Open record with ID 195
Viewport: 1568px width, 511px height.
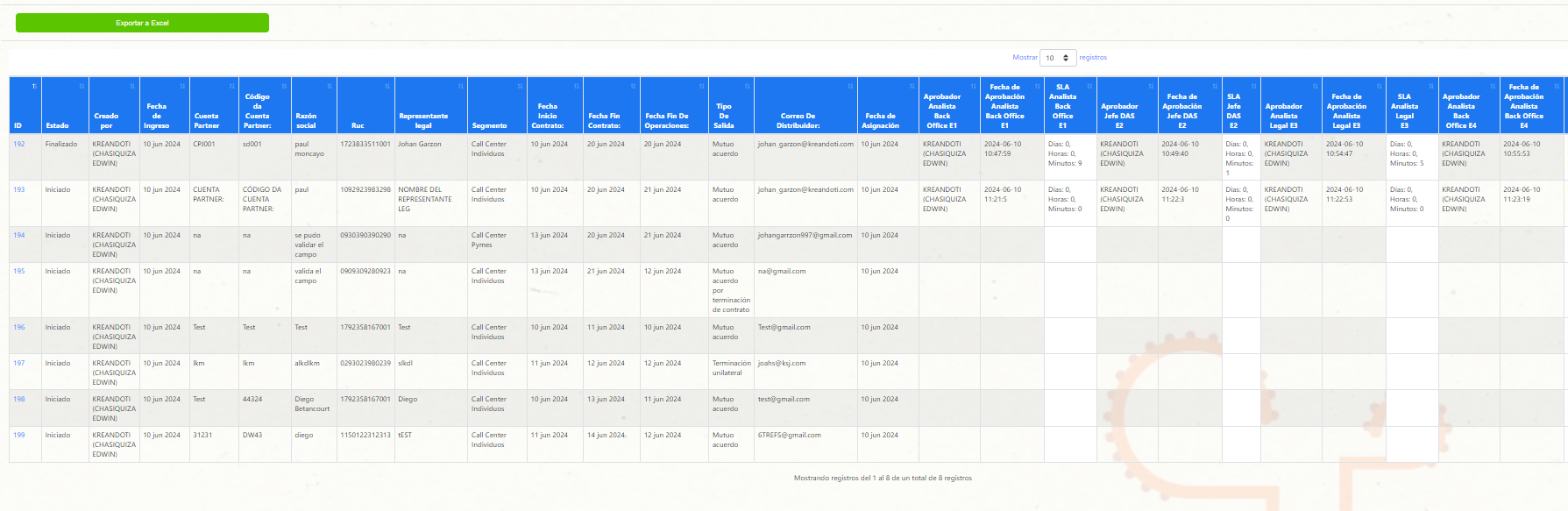point(19,272)
